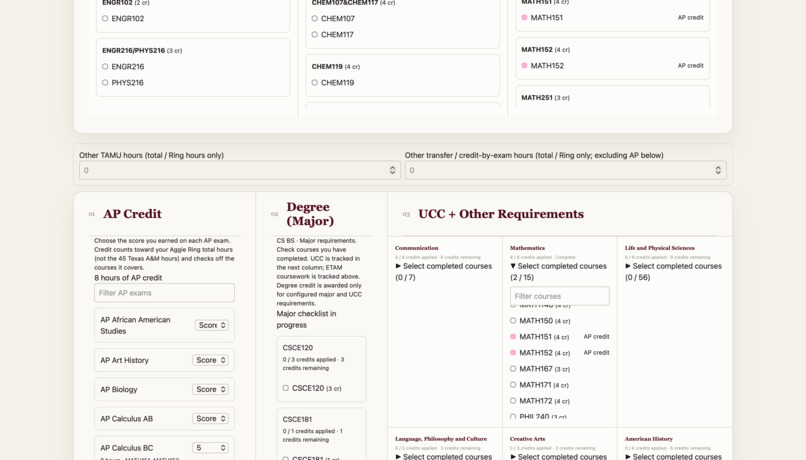Click the CSCE120 requirement title
This screenshot has height=460, width=806.
(298, 347)
